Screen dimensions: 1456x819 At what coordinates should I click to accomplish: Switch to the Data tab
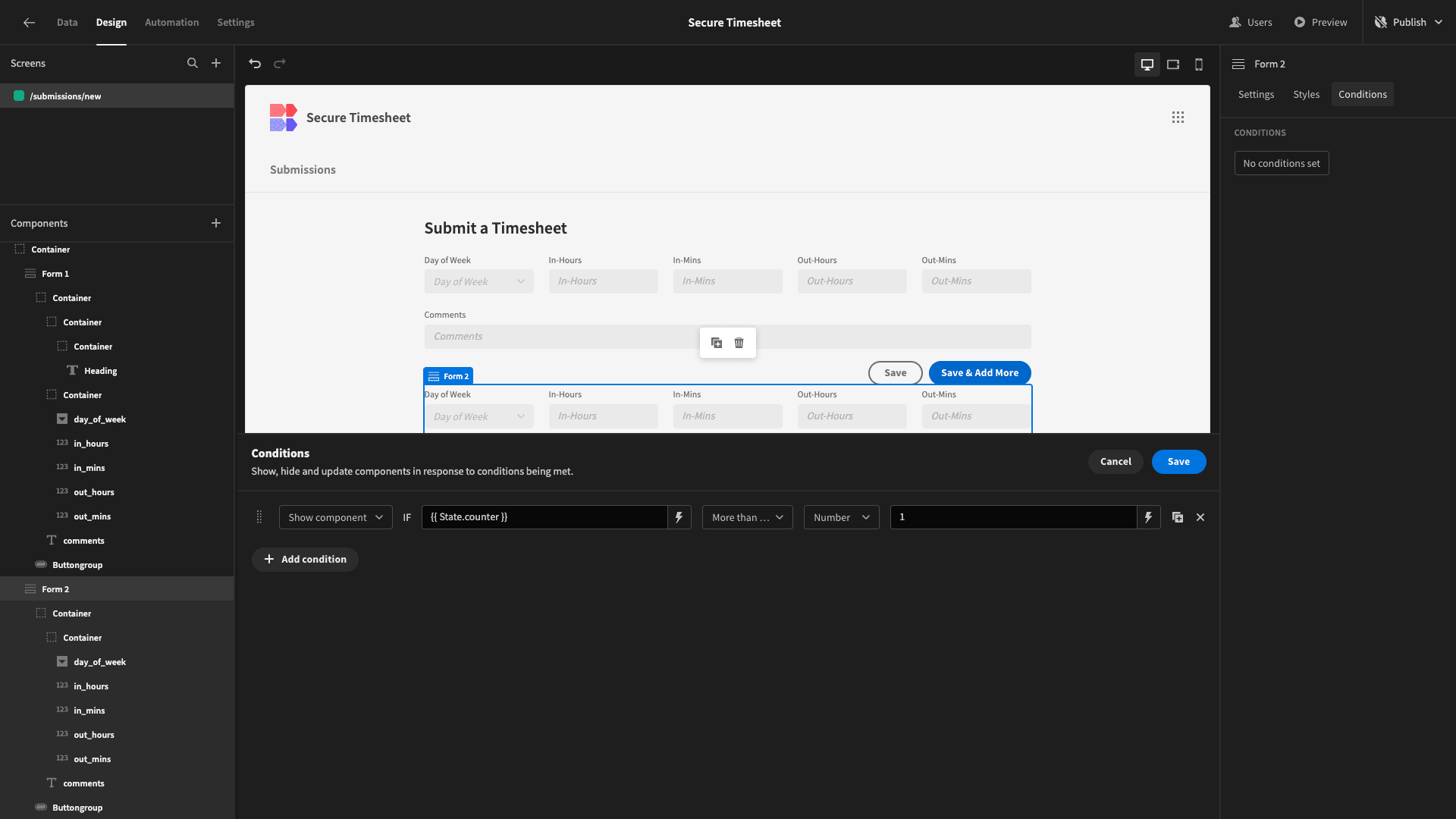[x=67, y=23]
